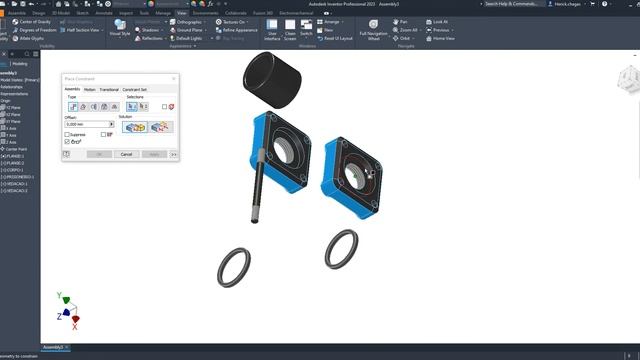Viewport: 640px width, 360px height.
Task: Toggle the Suppress checkbox
Action: pyautogui.click(x=67, y=134)
